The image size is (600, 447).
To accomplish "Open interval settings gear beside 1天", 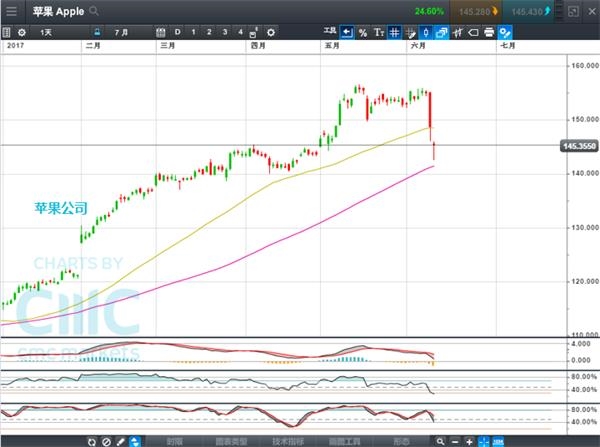I will click(x=22, y=33).
